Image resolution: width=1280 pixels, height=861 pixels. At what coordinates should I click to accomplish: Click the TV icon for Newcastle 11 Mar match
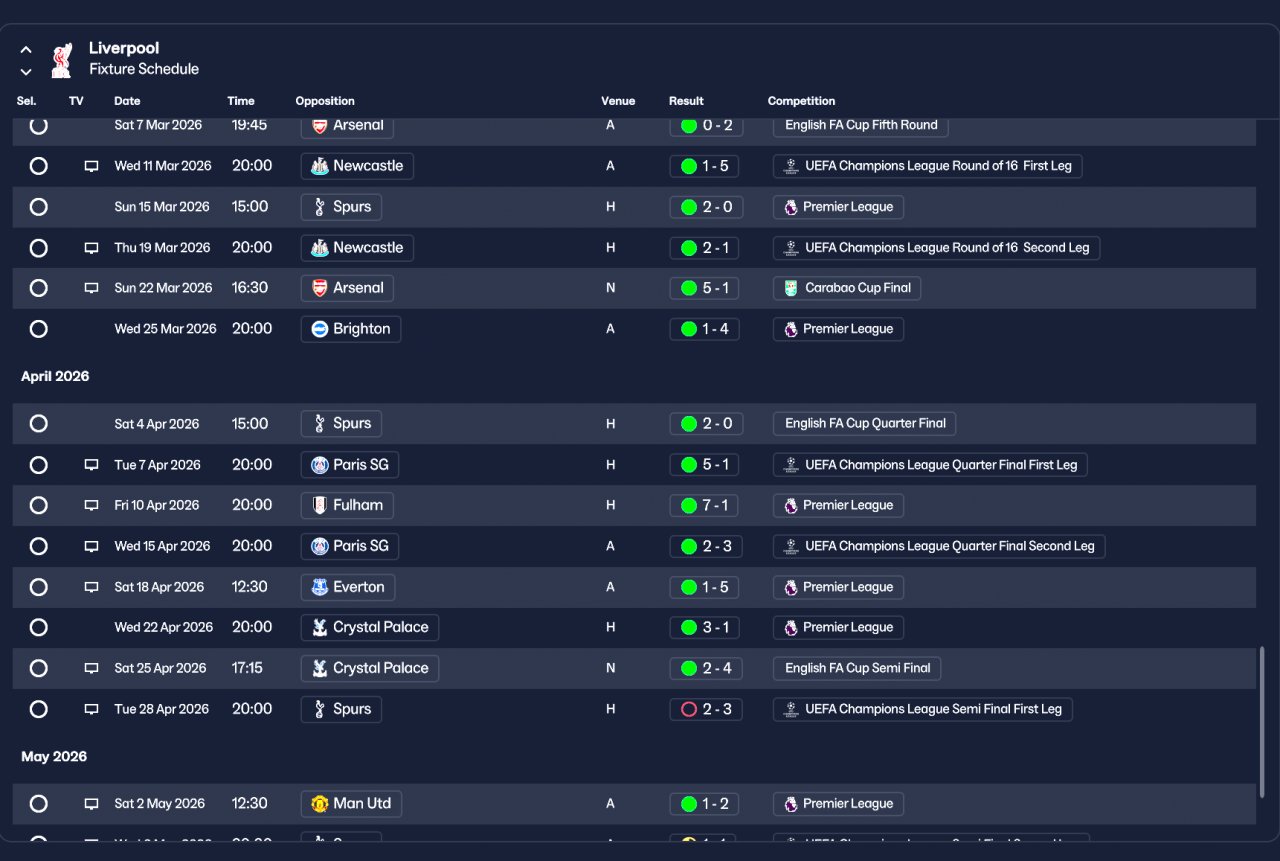tap(91, 166)
